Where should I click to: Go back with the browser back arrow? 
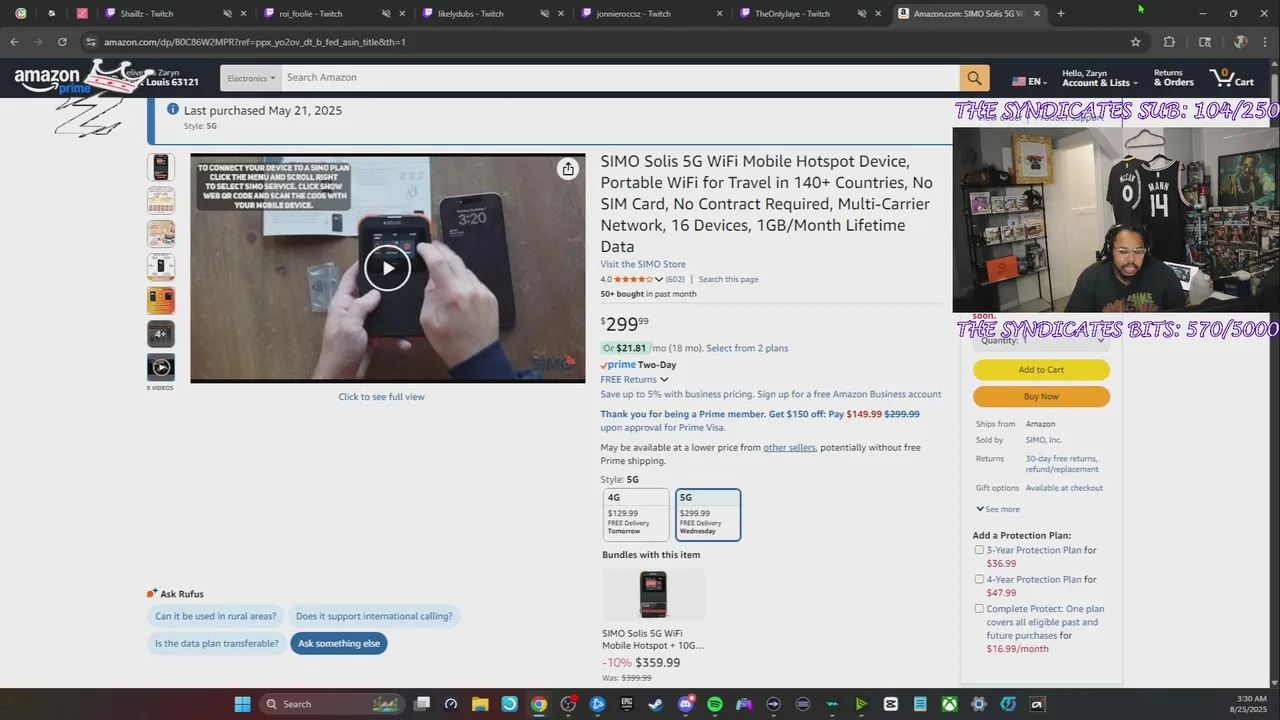point(14,42)
